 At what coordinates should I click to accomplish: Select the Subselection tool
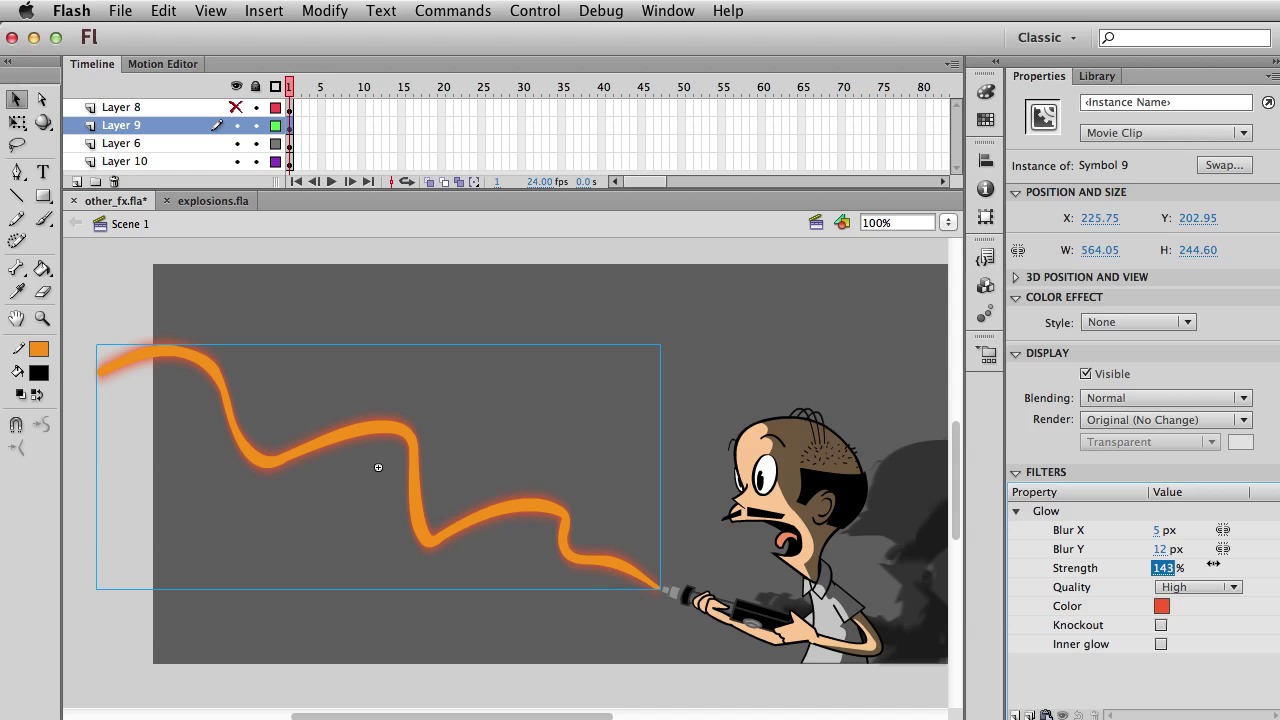click(x=42, y=99)
